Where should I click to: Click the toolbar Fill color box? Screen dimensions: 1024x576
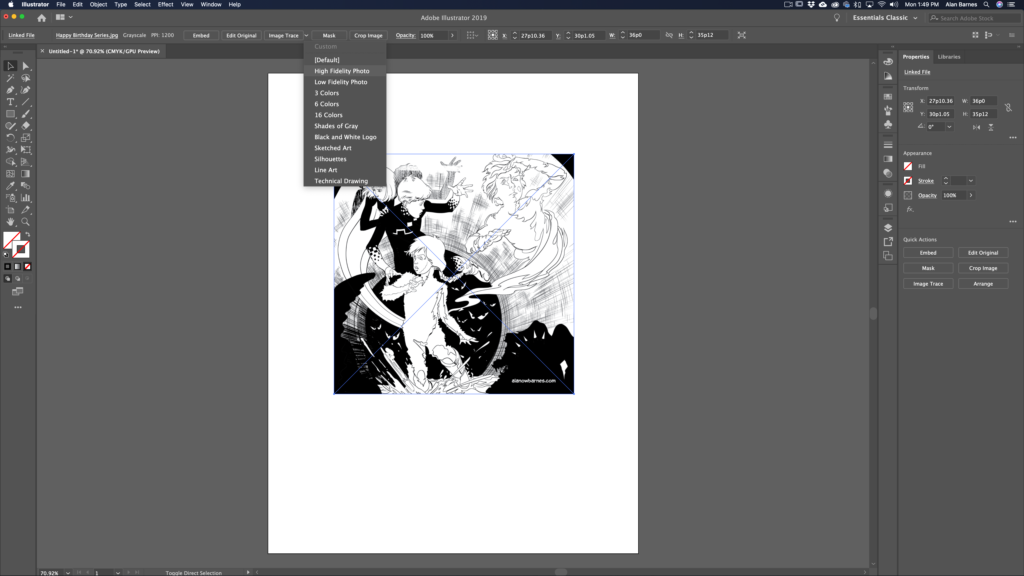click(x=12, y=240)
